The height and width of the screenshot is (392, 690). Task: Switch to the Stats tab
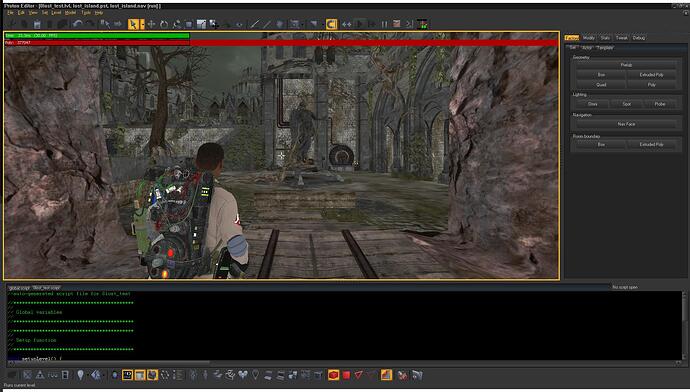(x=605, y=38)
